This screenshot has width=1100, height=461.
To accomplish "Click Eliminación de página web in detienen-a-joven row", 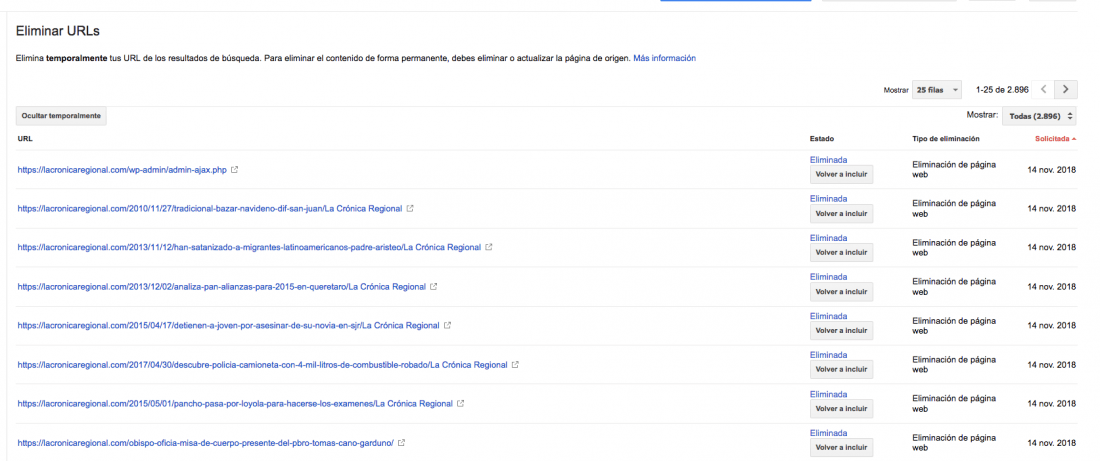I will click(953, 326).
